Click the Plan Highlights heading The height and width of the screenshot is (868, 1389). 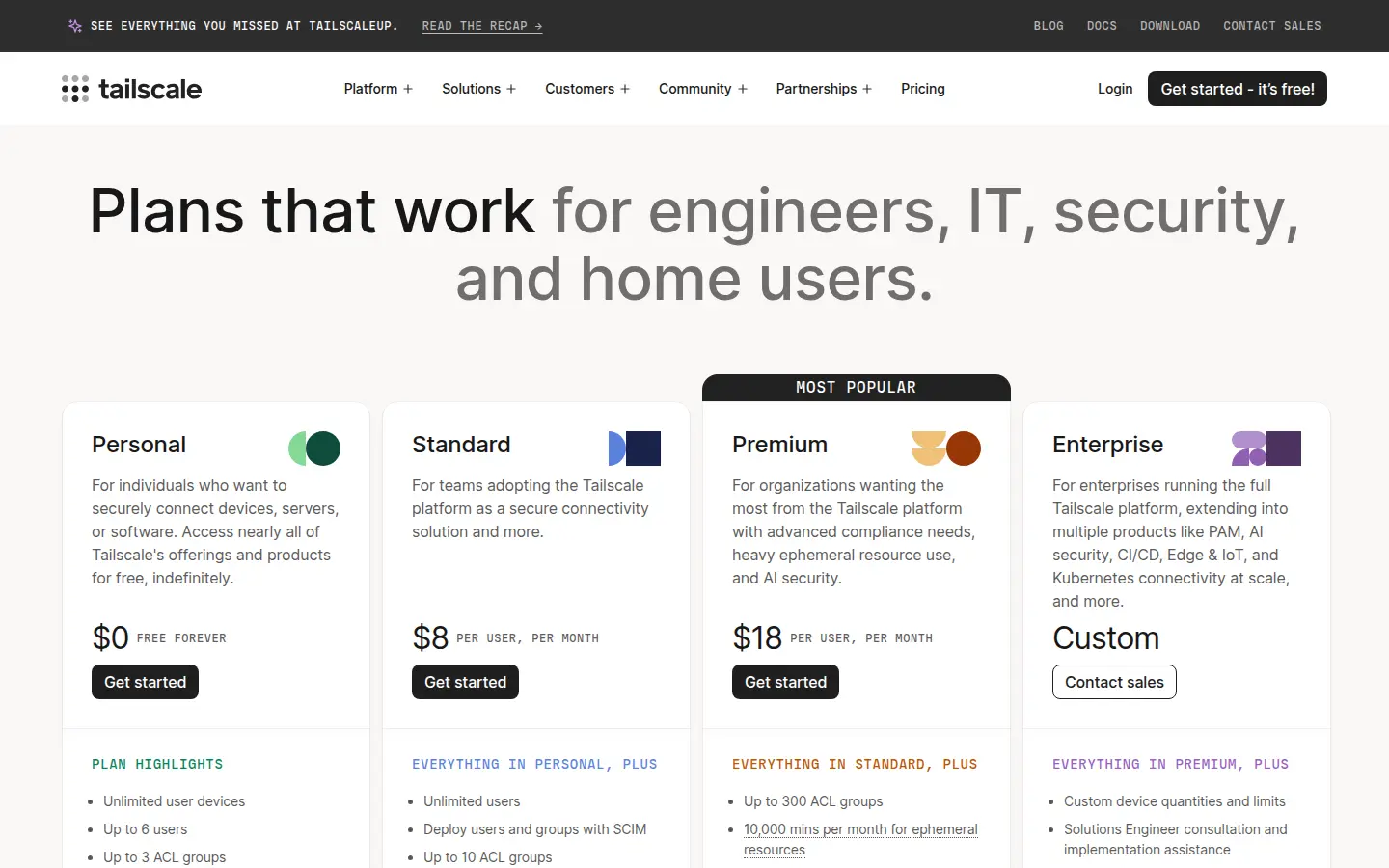[x=157, y=764]
